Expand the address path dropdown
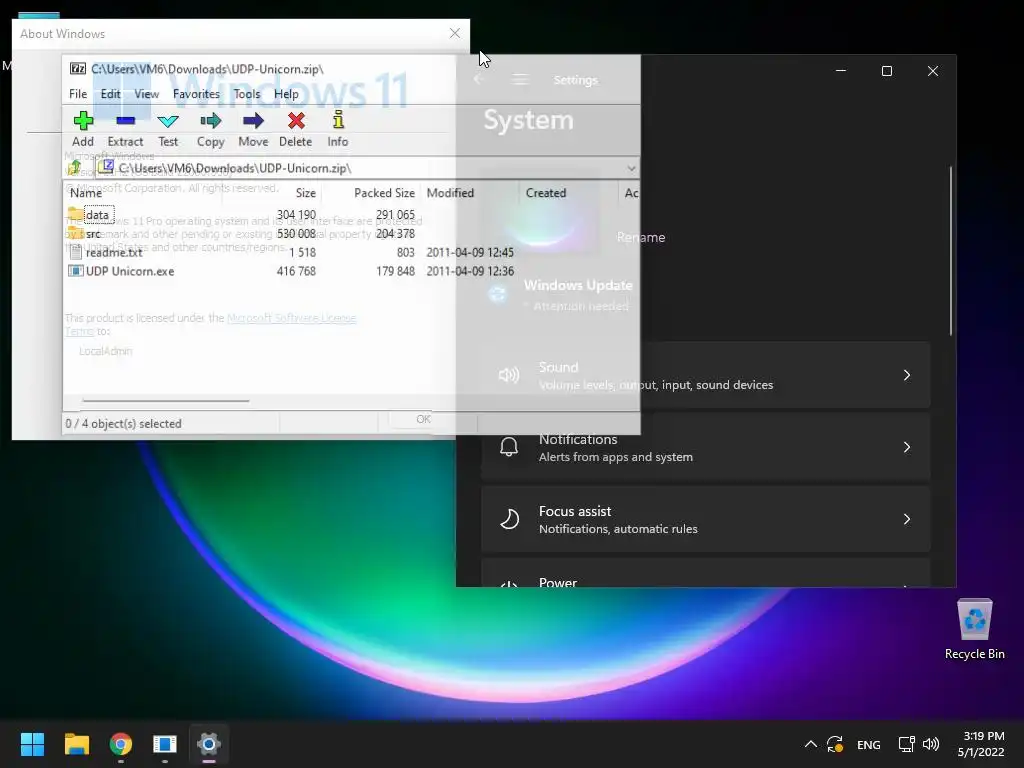The image size is (1024, 768). click(631, 168)
